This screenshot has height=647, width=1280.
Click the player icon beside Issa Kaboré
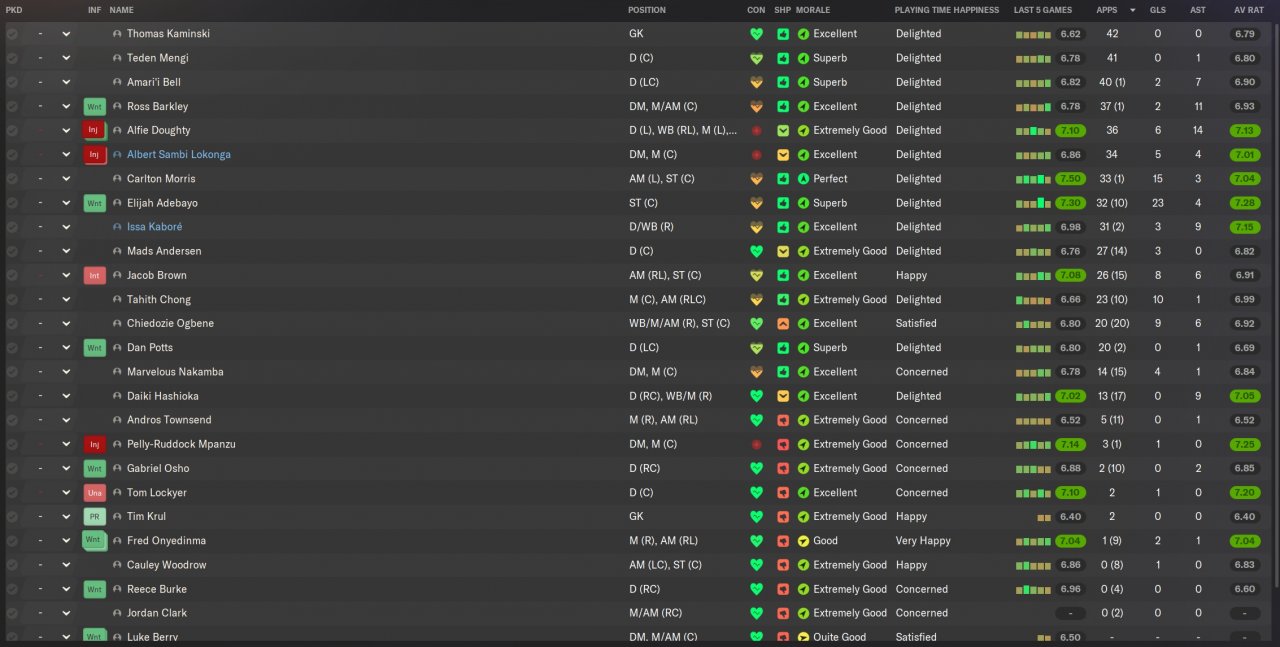(x=117, y=227)
